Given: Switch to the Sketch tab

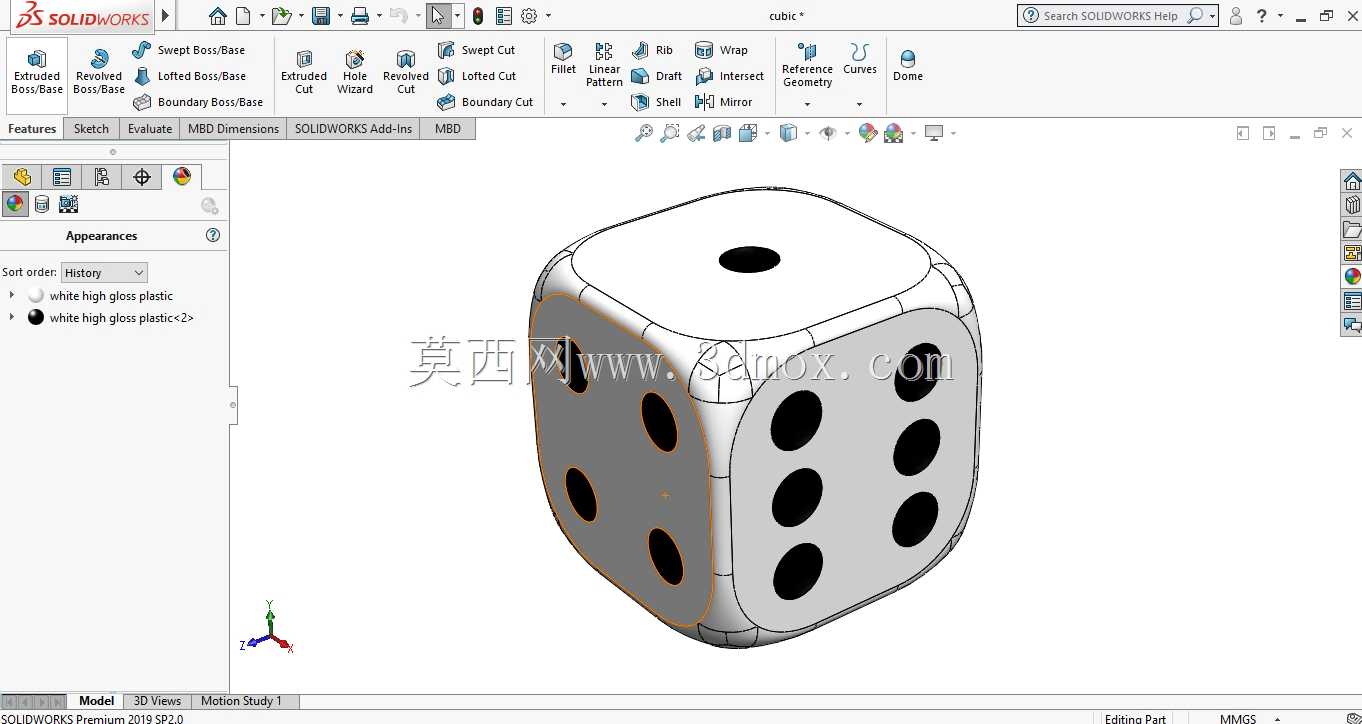Looking at the screenshot, I should (91, 129).
